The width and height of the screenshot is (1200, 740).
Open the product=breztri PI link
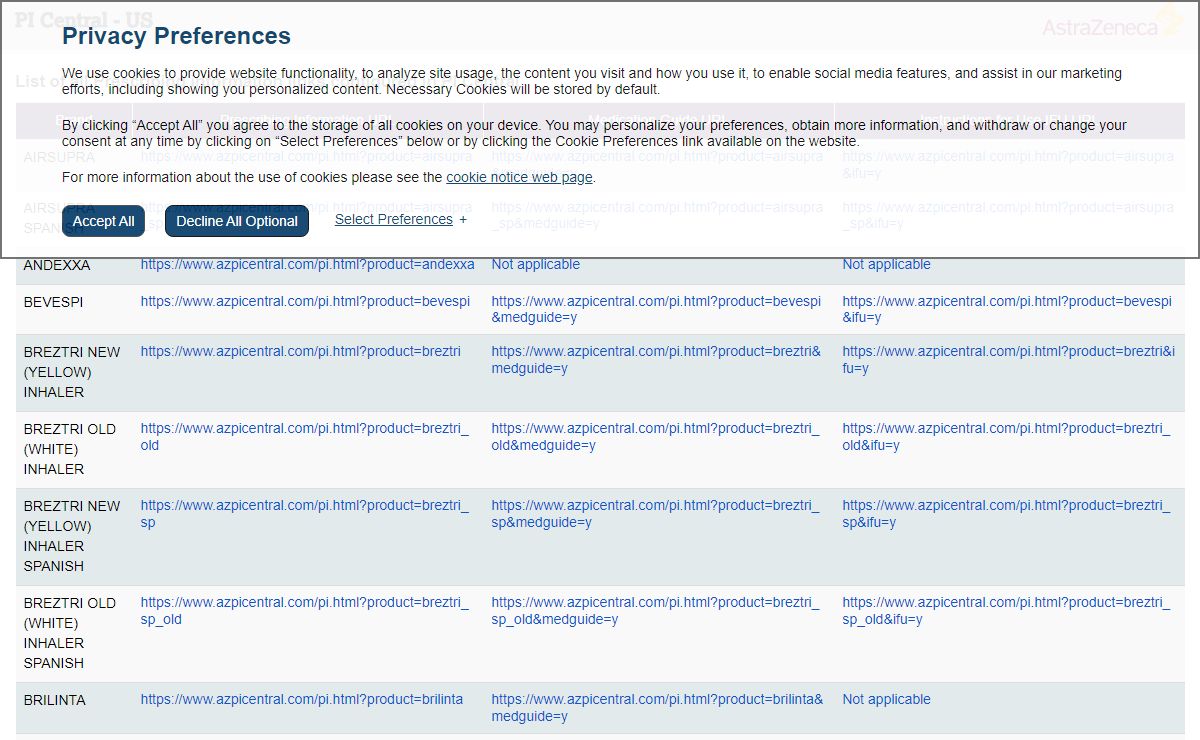[301, 351]
